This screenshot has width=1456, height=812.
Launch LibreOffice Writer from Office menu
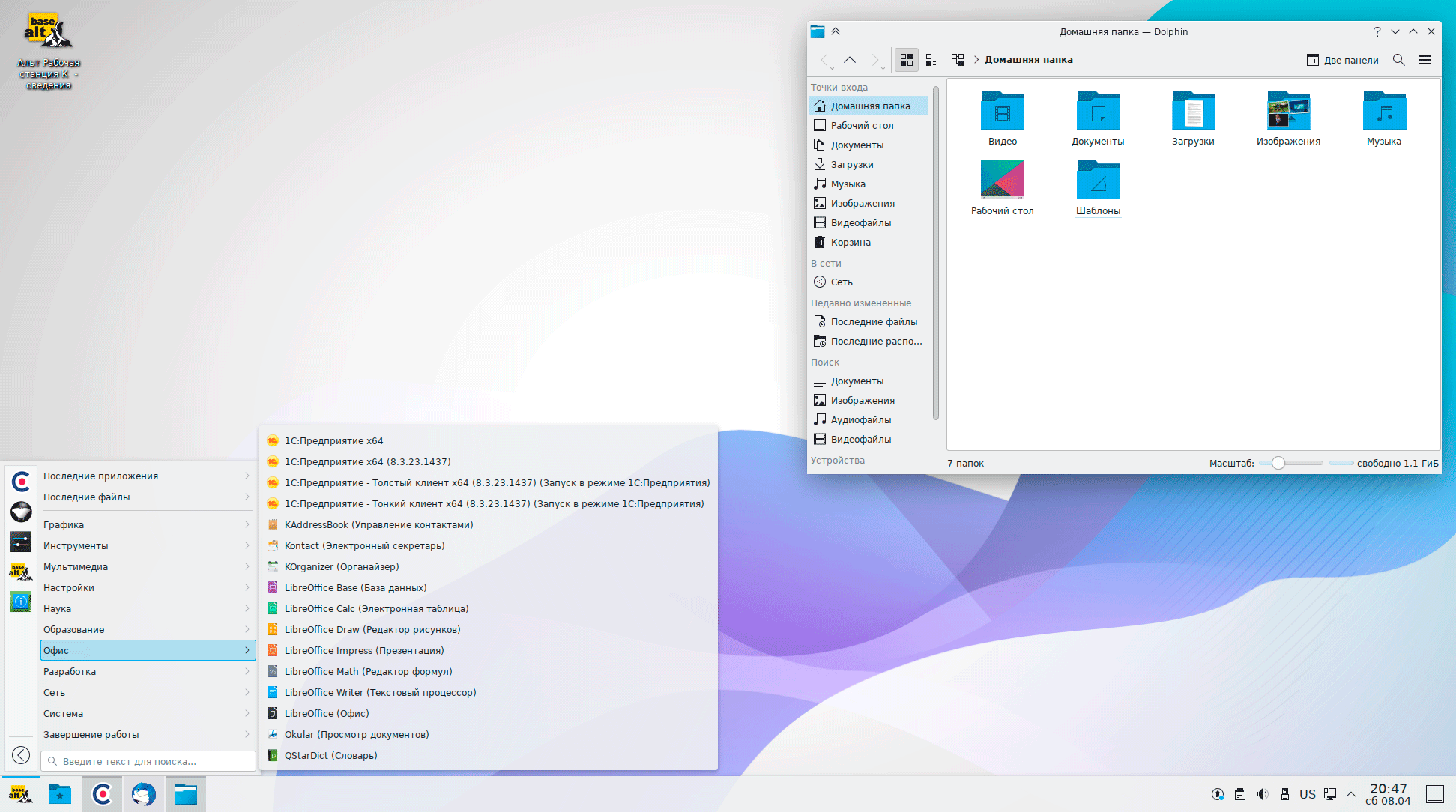coord(380,693)
